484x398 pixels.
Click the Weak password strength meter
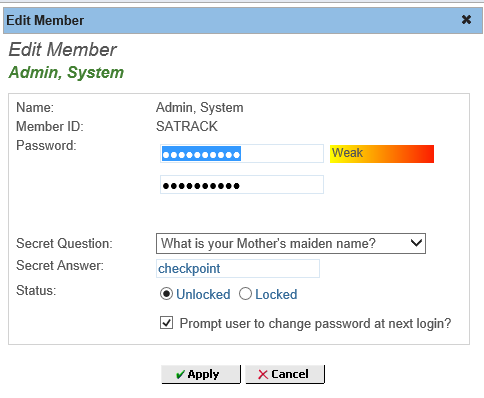tap(382, 154)
